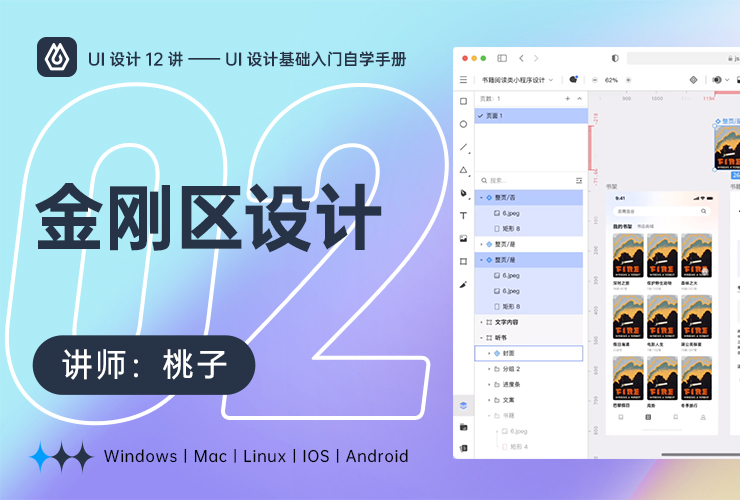Select the Triangle polygon tool

click(x=464, y=170)
